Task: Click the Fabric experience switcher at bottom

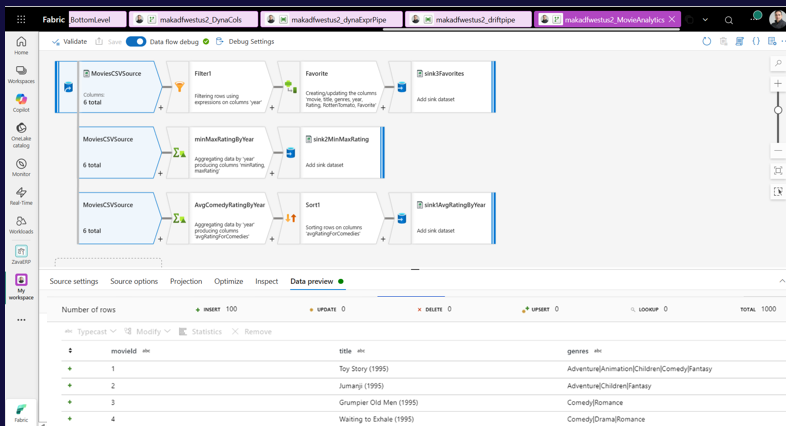Action: click(x=21, y=413)
